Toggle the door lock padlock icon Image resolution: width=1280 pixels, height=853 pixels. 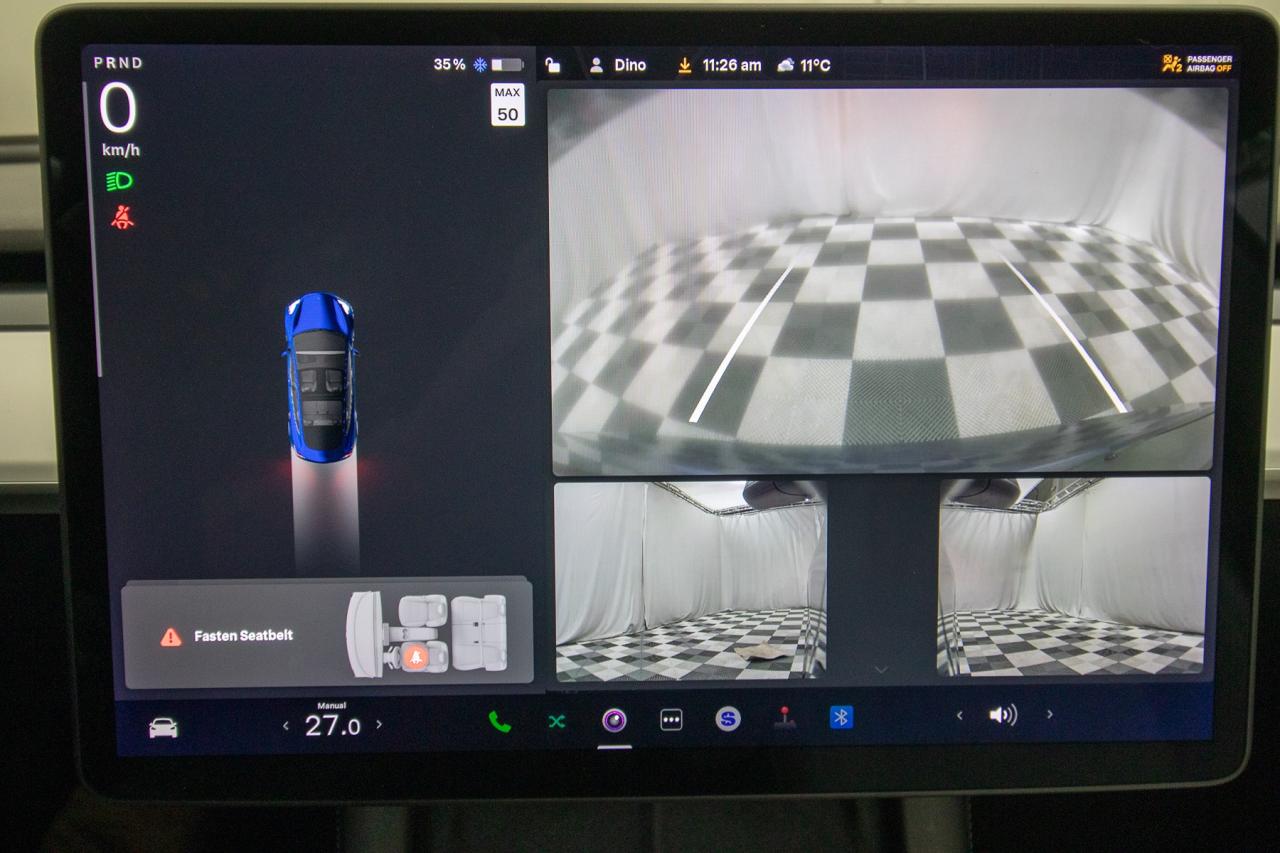click(553, 66)
